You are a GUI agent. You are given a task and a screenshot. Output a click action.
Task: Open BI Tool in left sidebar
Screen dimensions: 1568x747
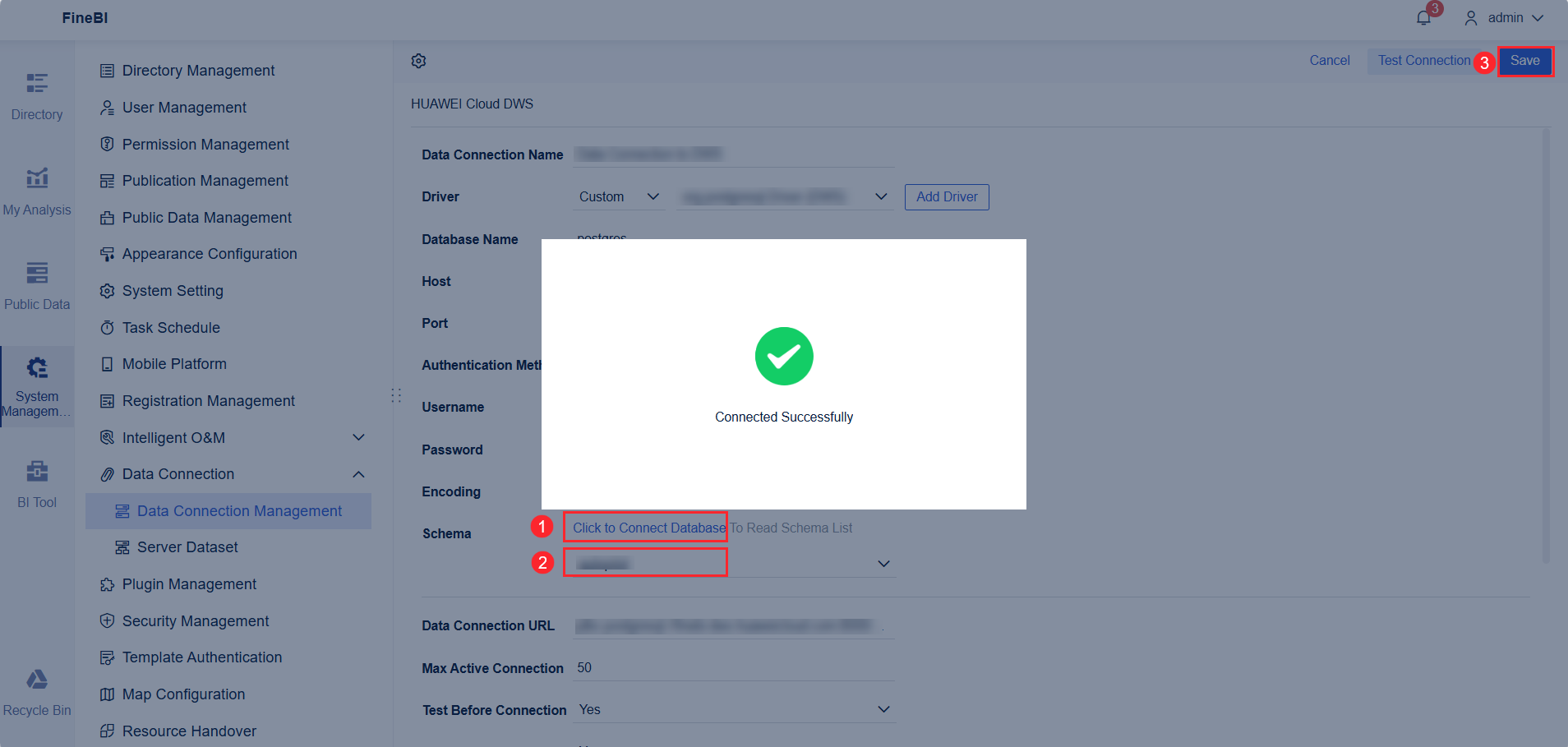pos(37,485)
